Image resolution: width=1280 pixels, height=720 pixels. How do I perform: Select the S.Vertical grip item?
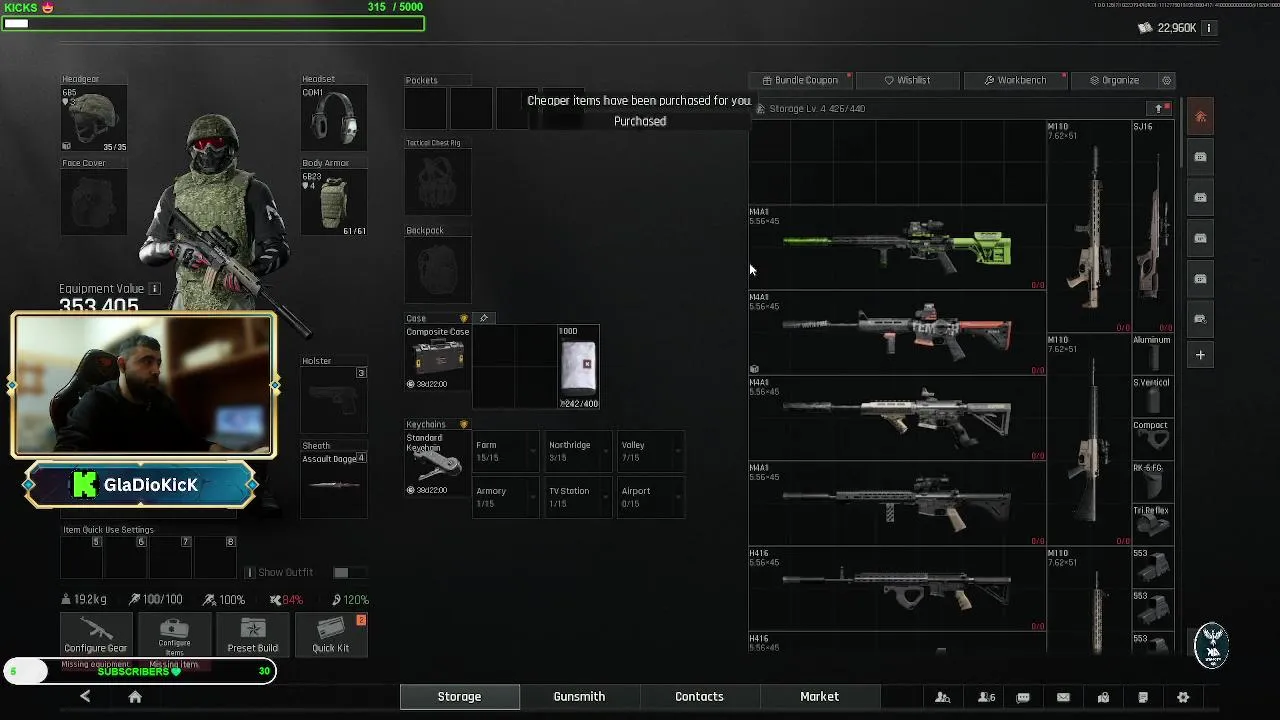point(1153,397)
